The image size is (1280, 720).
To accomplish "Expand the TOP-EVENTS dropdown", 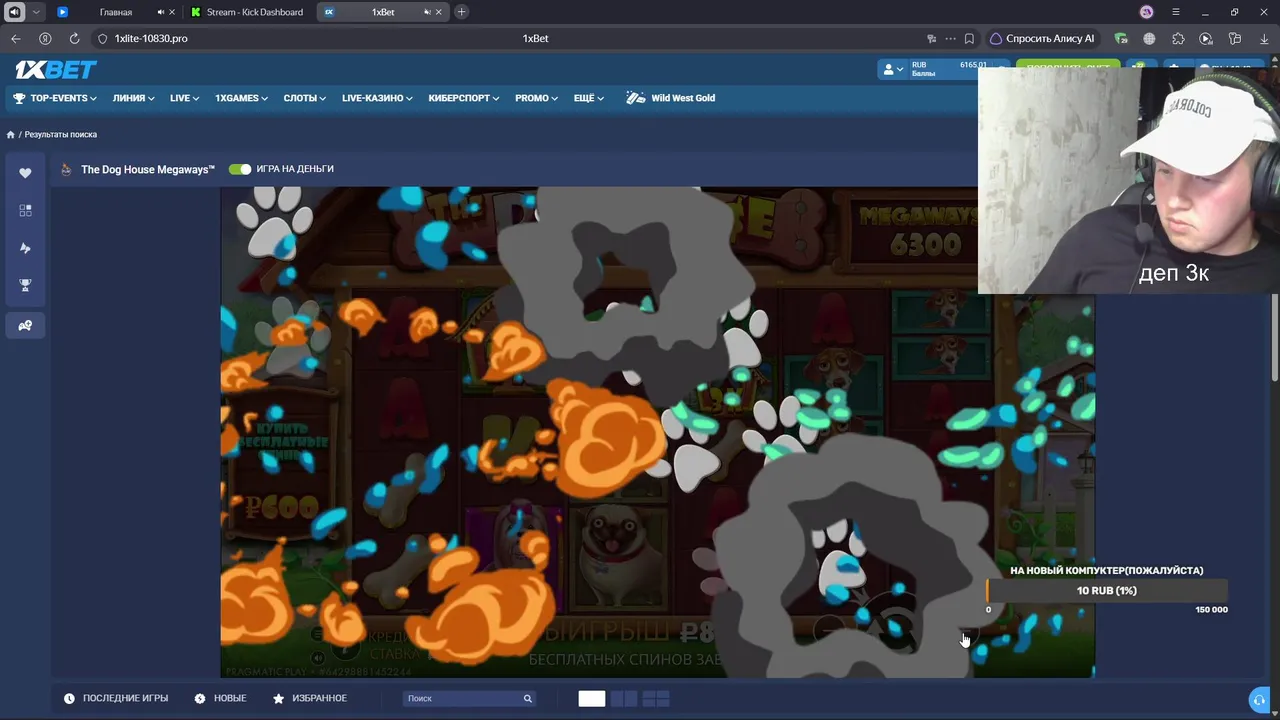I will (55, 98).
